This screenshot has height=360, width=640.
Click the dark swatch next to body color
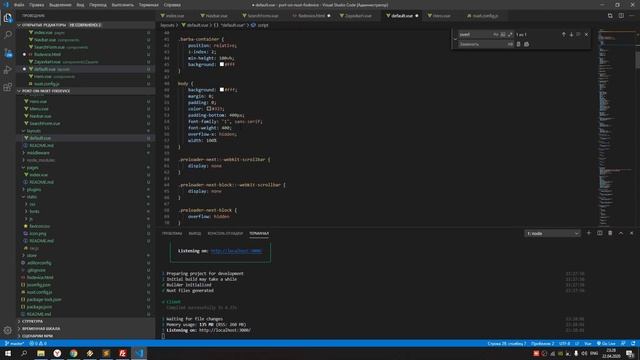point(209,109)
